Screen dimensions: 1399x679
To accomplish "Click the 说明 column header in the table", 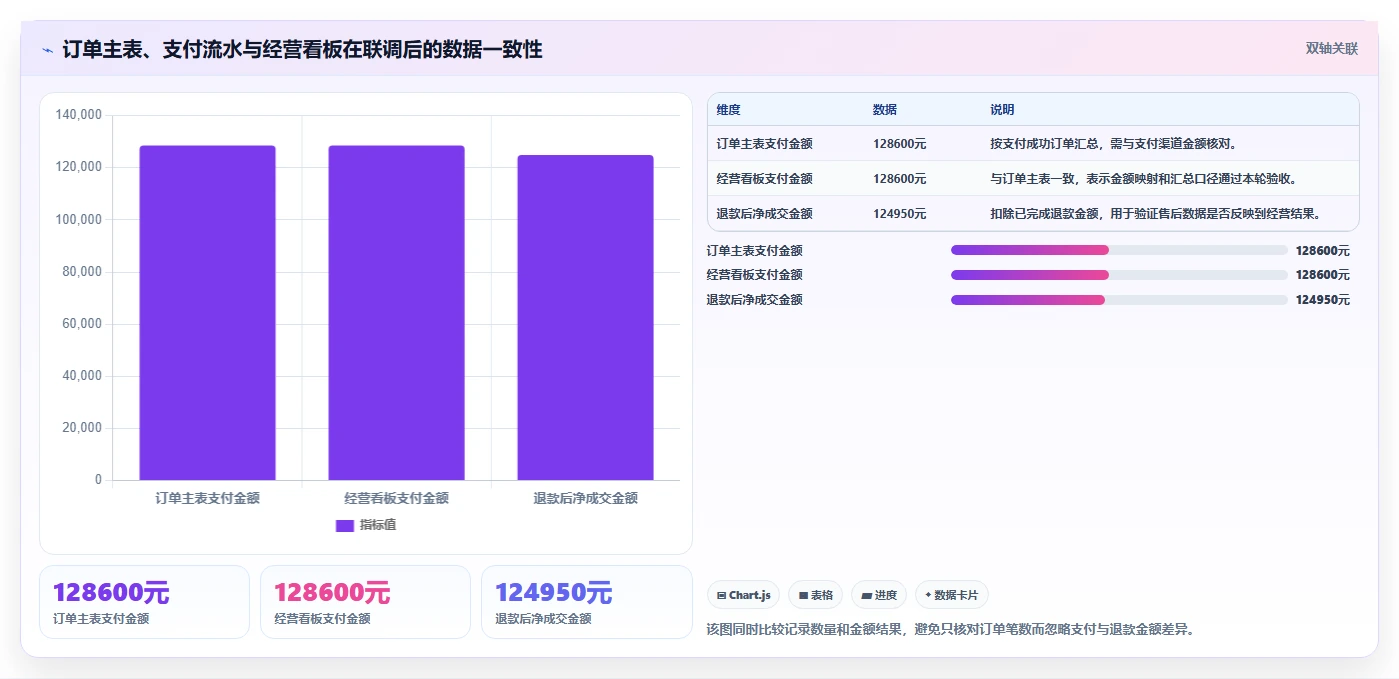I will (1002, 110).
